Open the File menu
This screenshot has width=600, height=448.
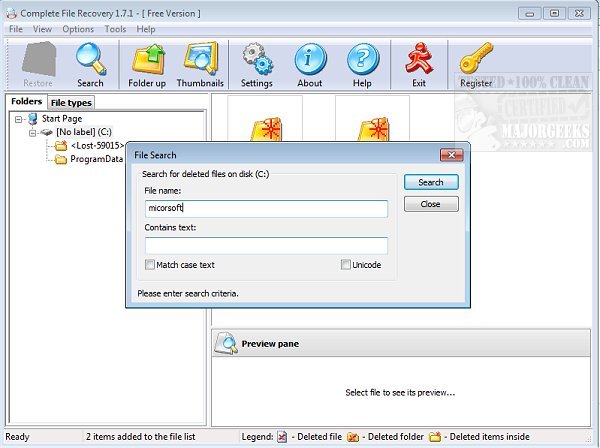pyautogui.click(x=16, y=29)
